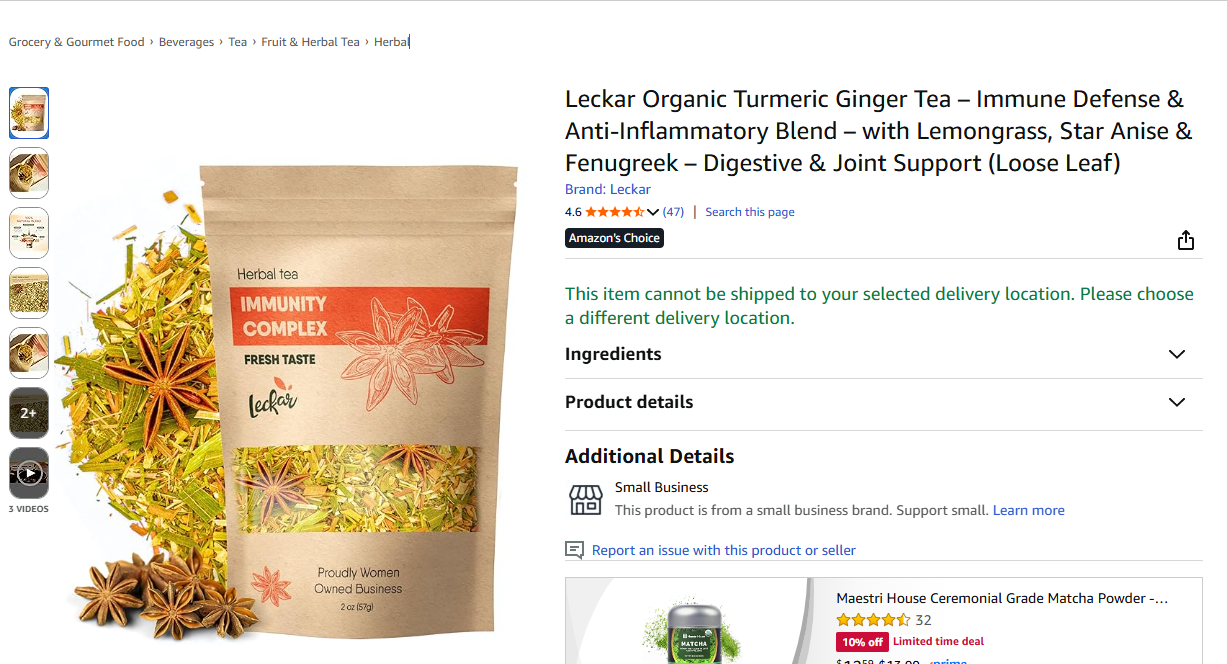
Task: Open the 47 reviews count link
Action: point(673,212)
